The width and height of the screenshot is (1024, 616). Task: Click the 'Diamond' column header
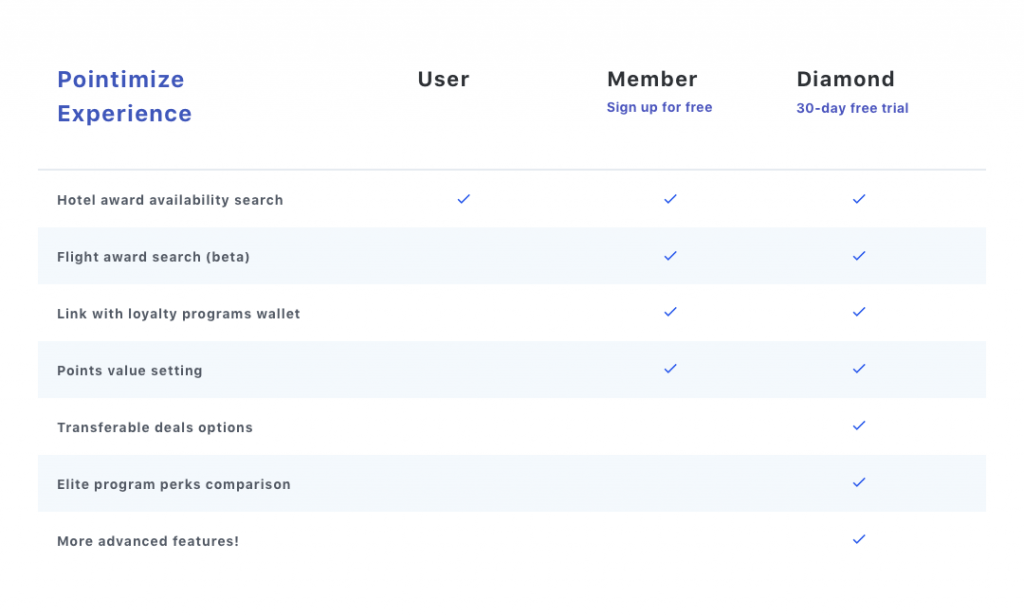tap(846, 79)
